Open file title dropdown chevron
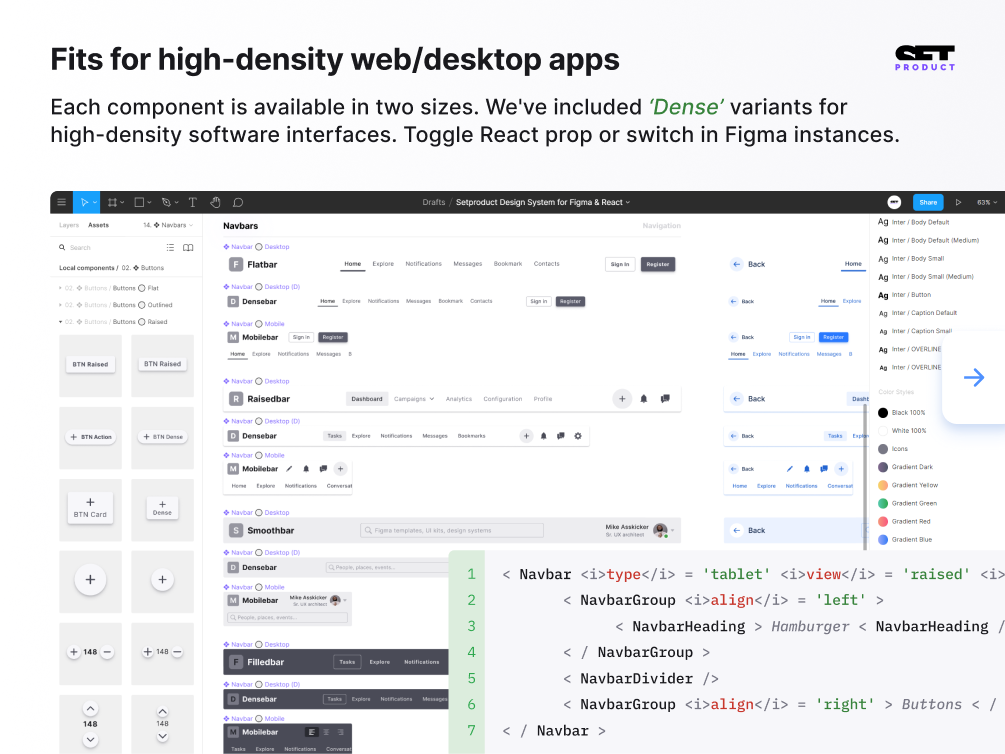This screenshot has width=1005, height=754. click(627, 203)
